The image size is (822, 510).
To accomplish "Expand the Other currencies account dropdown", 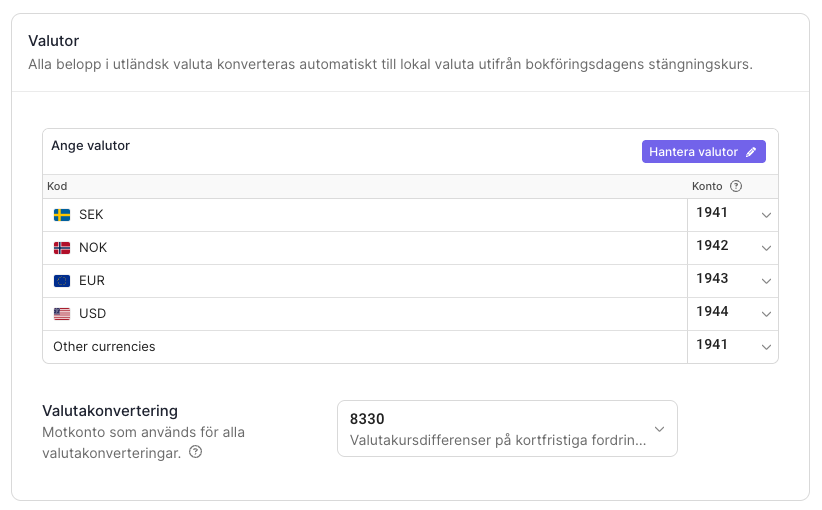I will tap(733, 346).
